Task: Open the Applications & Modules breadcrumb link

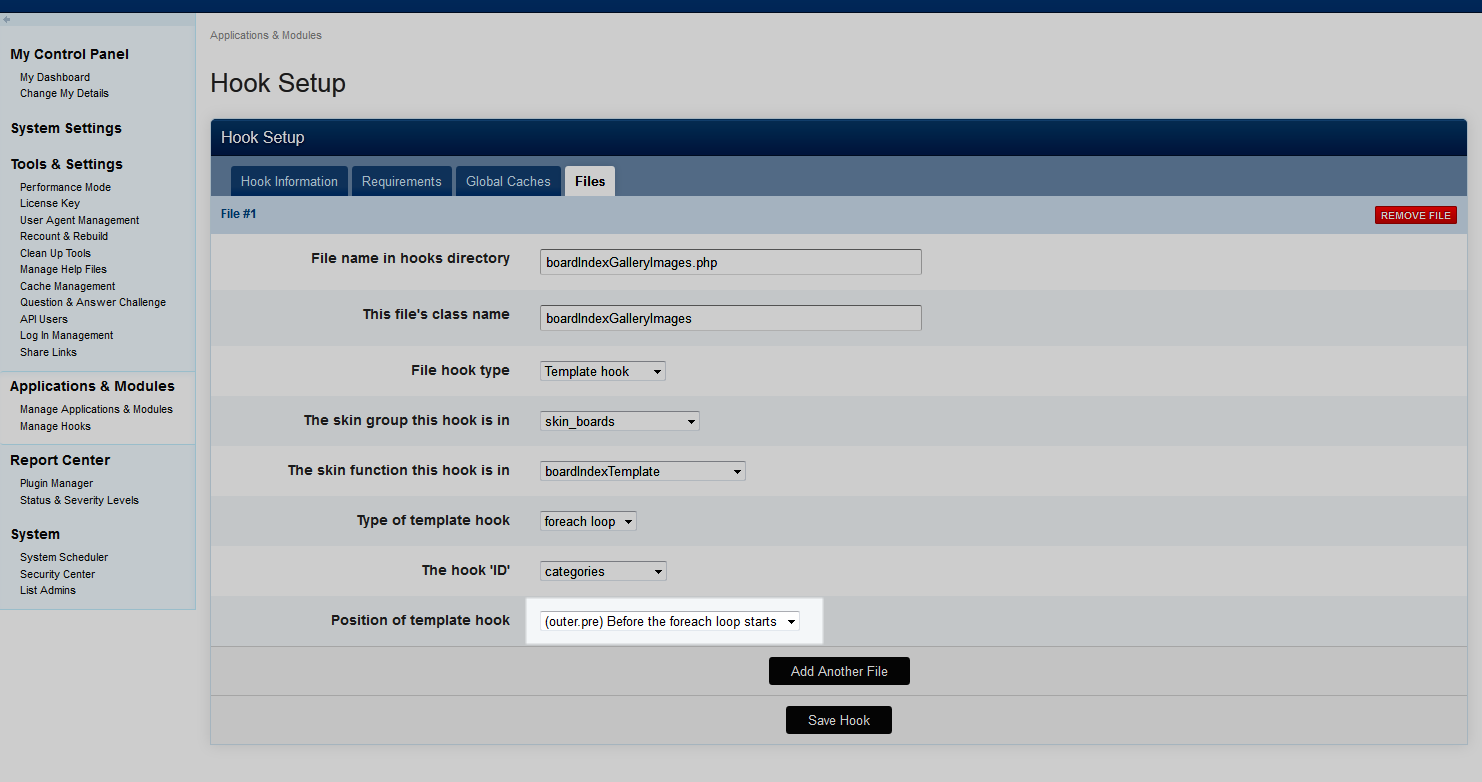Action: [x=266, y=35]
